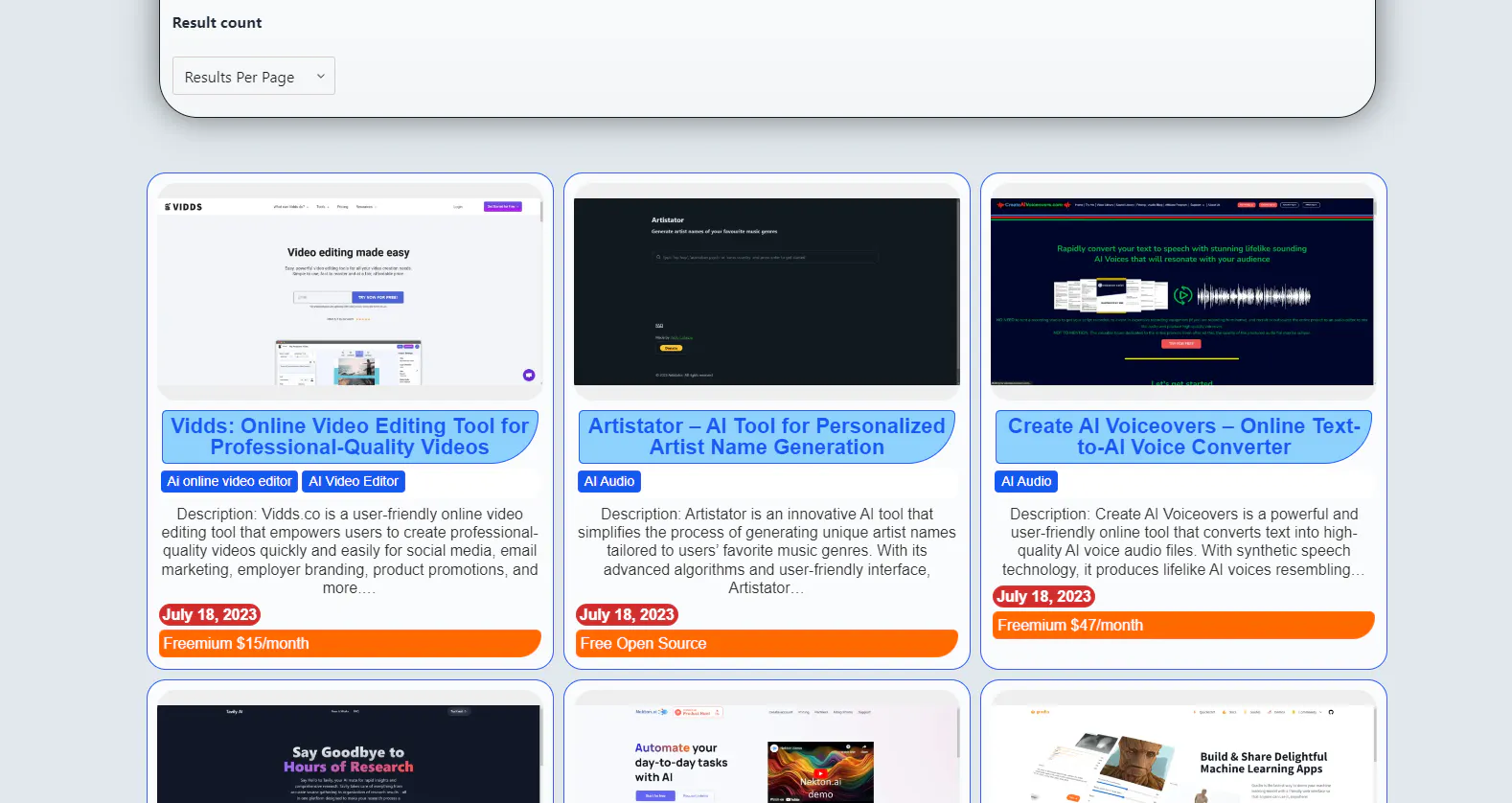Open the Results Per Page dropdown
The image size is (1512, 803).
pos(254,76)
